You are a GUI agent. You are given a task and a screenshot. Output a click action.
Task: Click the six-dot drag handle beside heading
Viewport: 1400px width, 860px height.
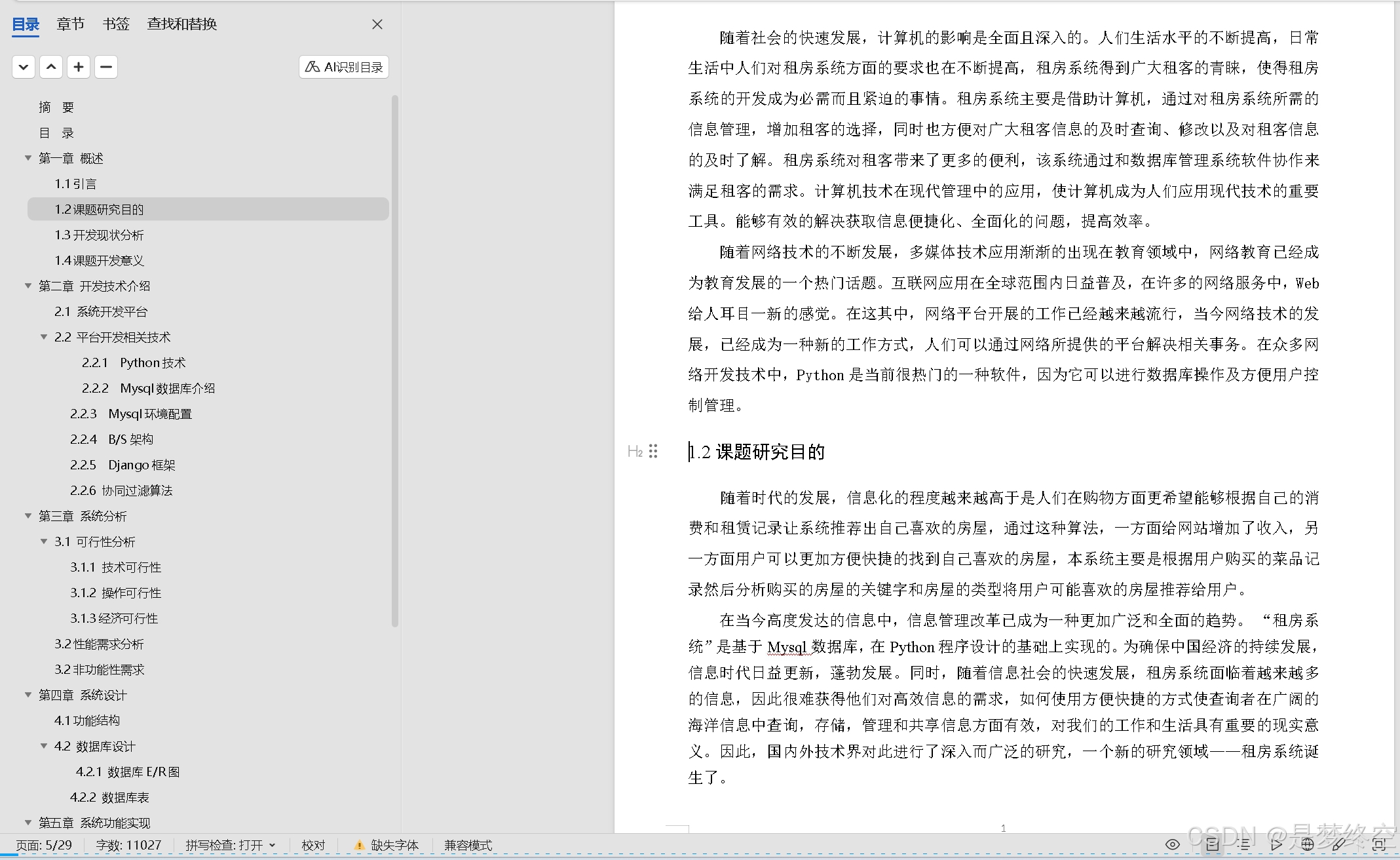653,451
